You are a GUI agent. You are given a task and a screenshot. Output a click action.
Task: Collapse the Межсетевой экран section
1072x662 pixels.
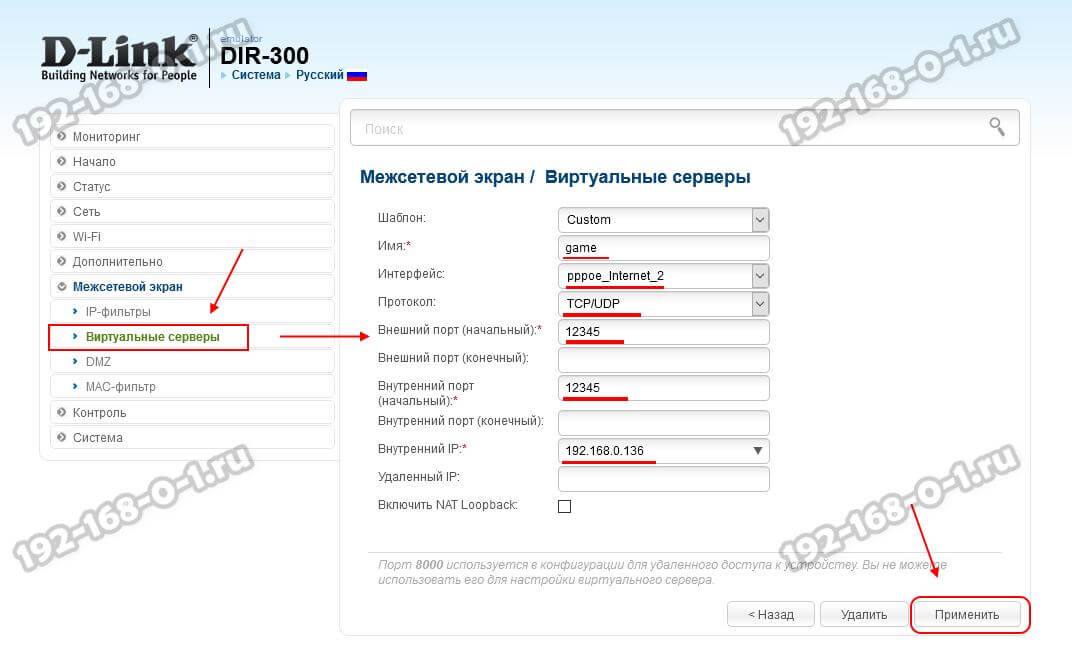click(x=192, y=287)
